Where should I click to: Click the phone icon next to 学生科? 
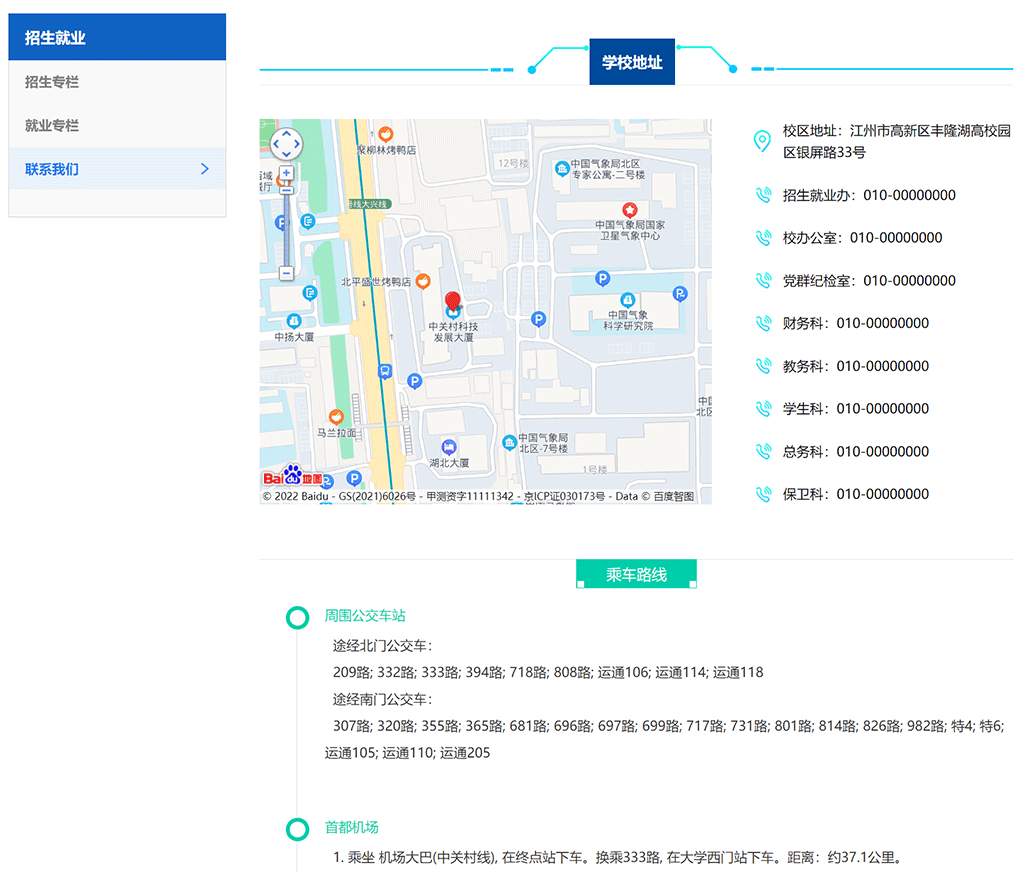(x=763, y=408)
